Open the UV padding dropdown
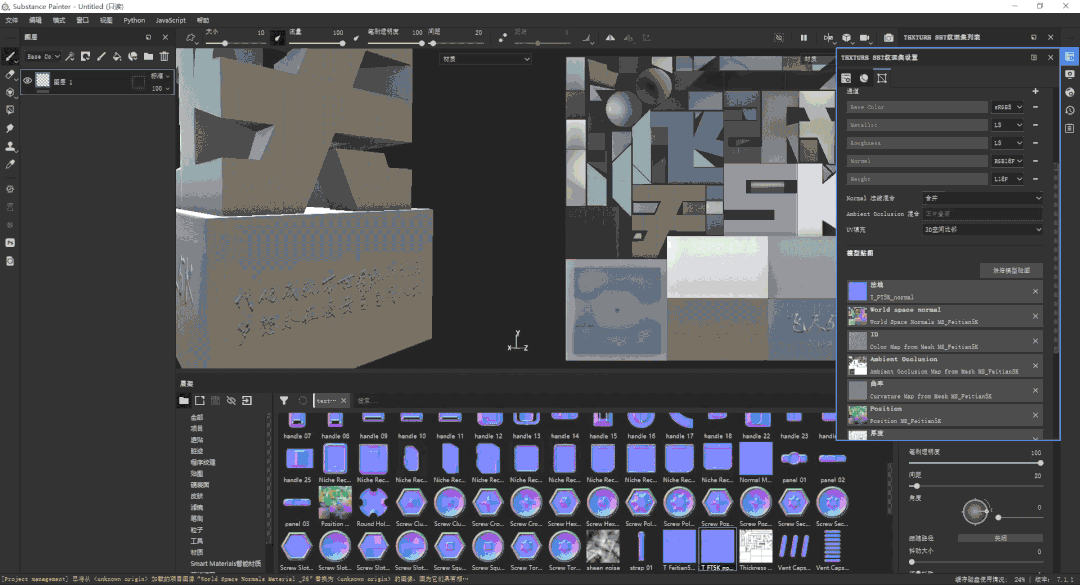Image resolution: width=1080 pixels, height=585 pixels. pyautogui.click(x=982, y=229)
